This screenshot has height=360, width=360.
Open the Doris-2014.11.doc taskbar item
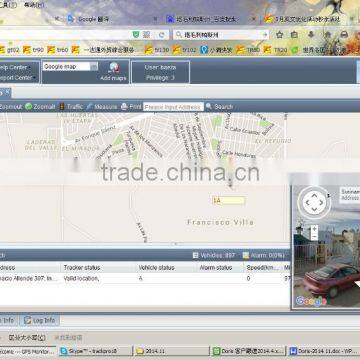[x=324, y=351]
